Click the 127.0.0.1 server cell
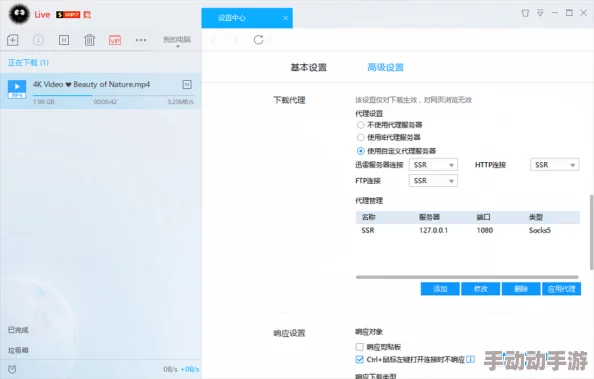594x379 pixels. (x=433, y=230)
